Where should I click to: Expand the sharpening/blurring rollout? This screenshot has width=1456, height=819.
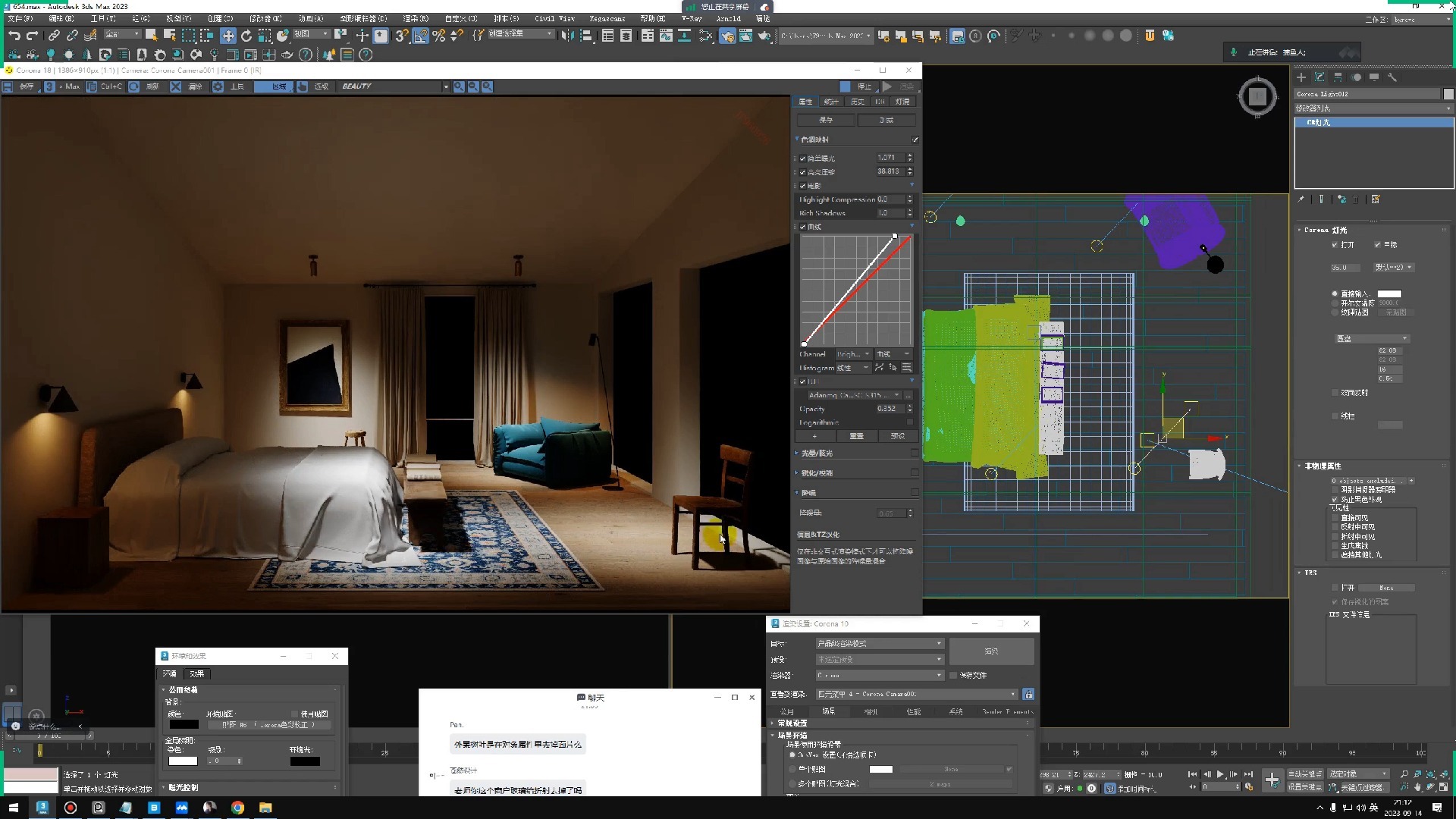pos(817,473)
